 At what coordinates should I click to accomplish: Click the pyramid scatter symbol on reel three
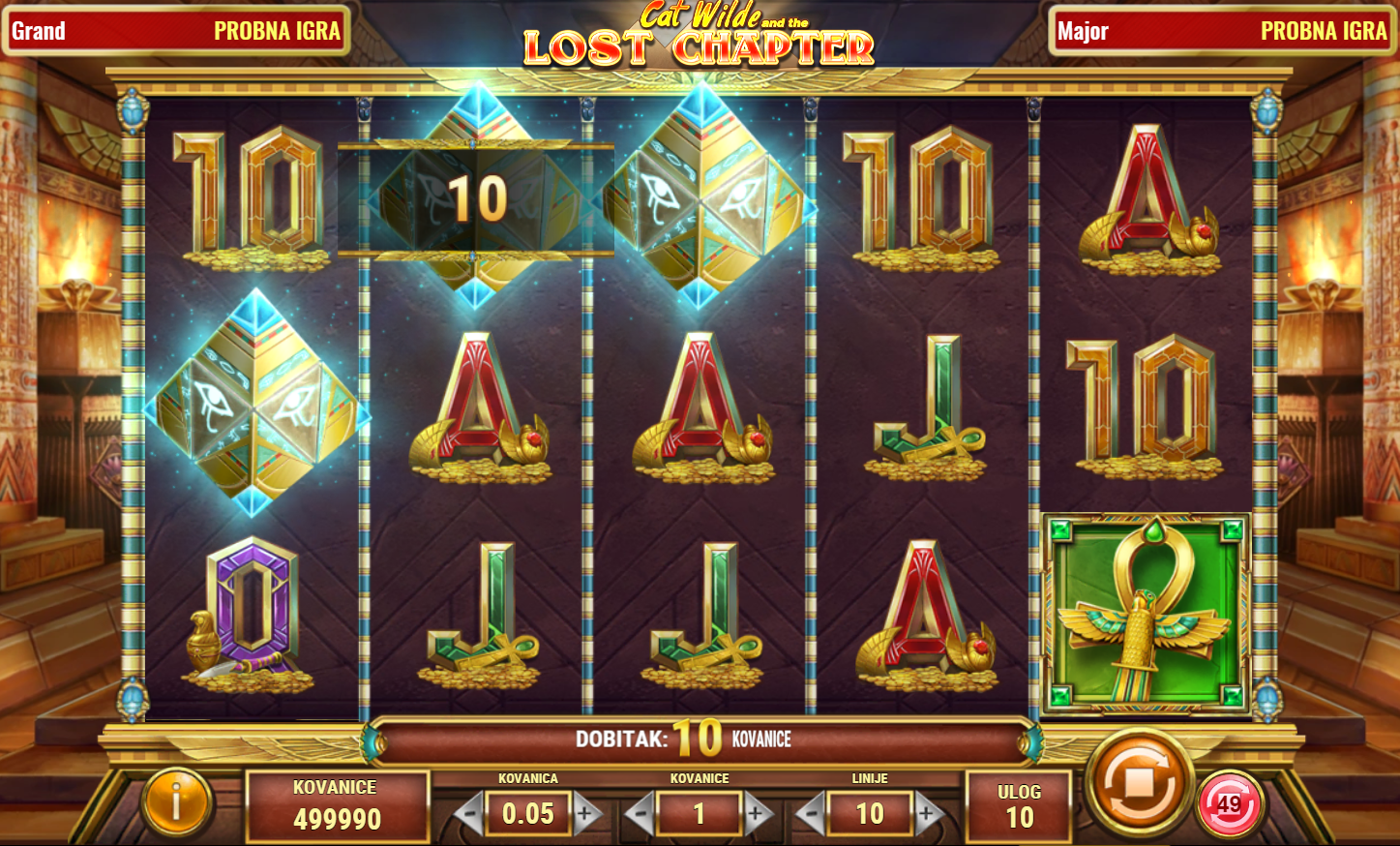point(703,196)
